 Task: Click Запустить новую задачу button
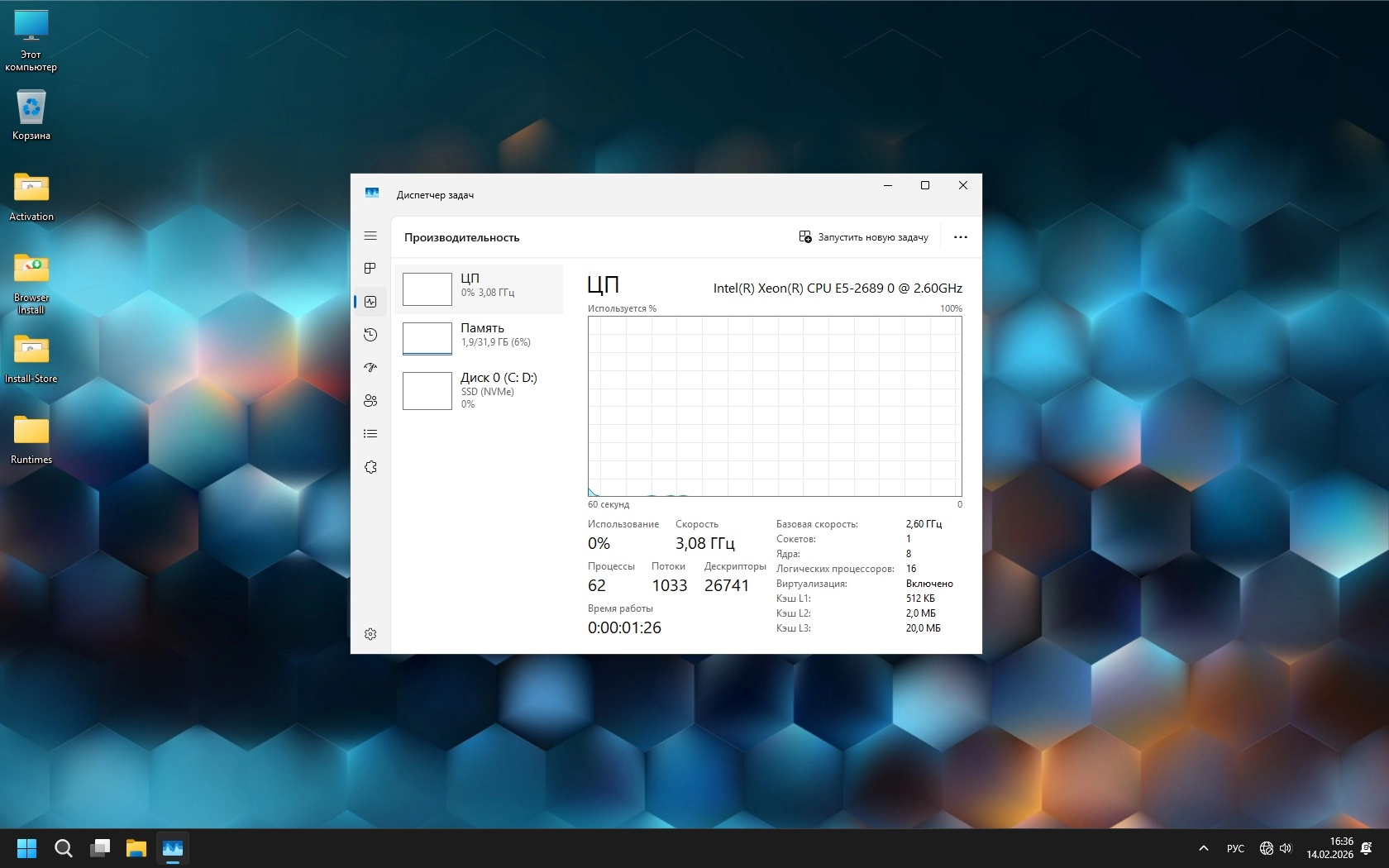click(863, 237)
